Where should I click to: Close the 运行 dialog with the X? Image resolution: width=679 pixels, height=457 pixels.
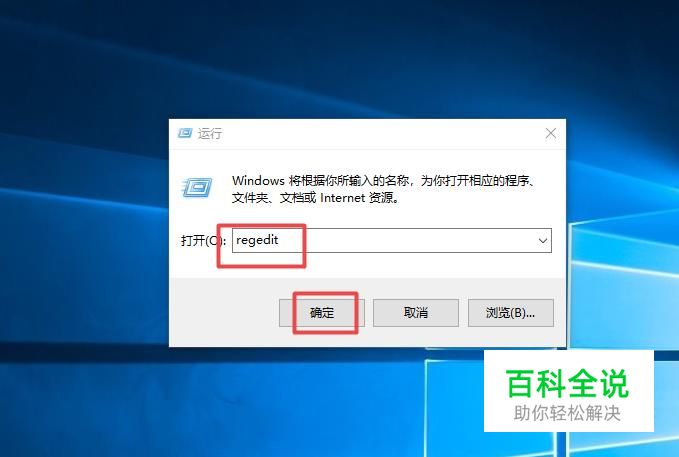[550, 133]
